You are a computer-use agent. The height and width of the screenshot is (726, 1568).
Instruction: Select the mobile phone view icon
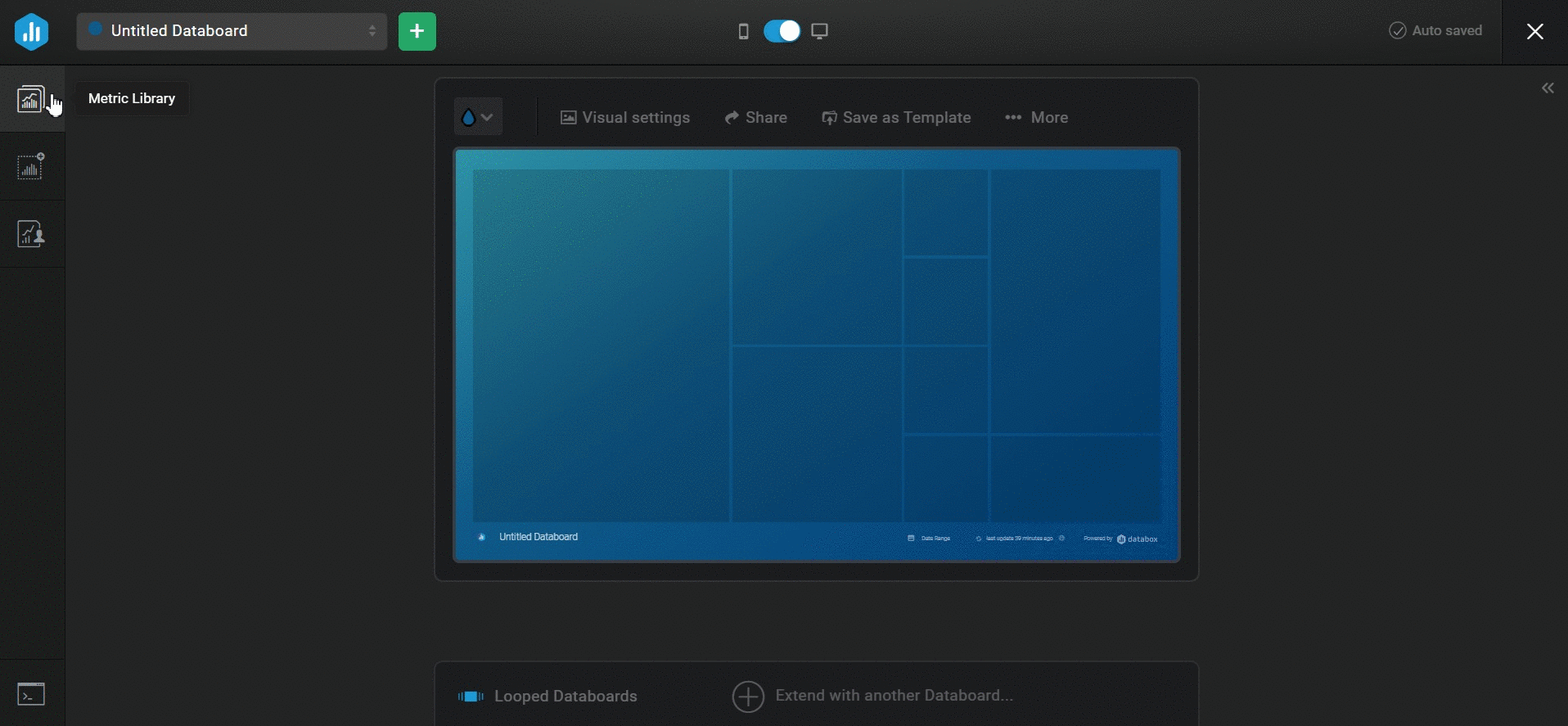pyautogui.click(x=743, y=32)
